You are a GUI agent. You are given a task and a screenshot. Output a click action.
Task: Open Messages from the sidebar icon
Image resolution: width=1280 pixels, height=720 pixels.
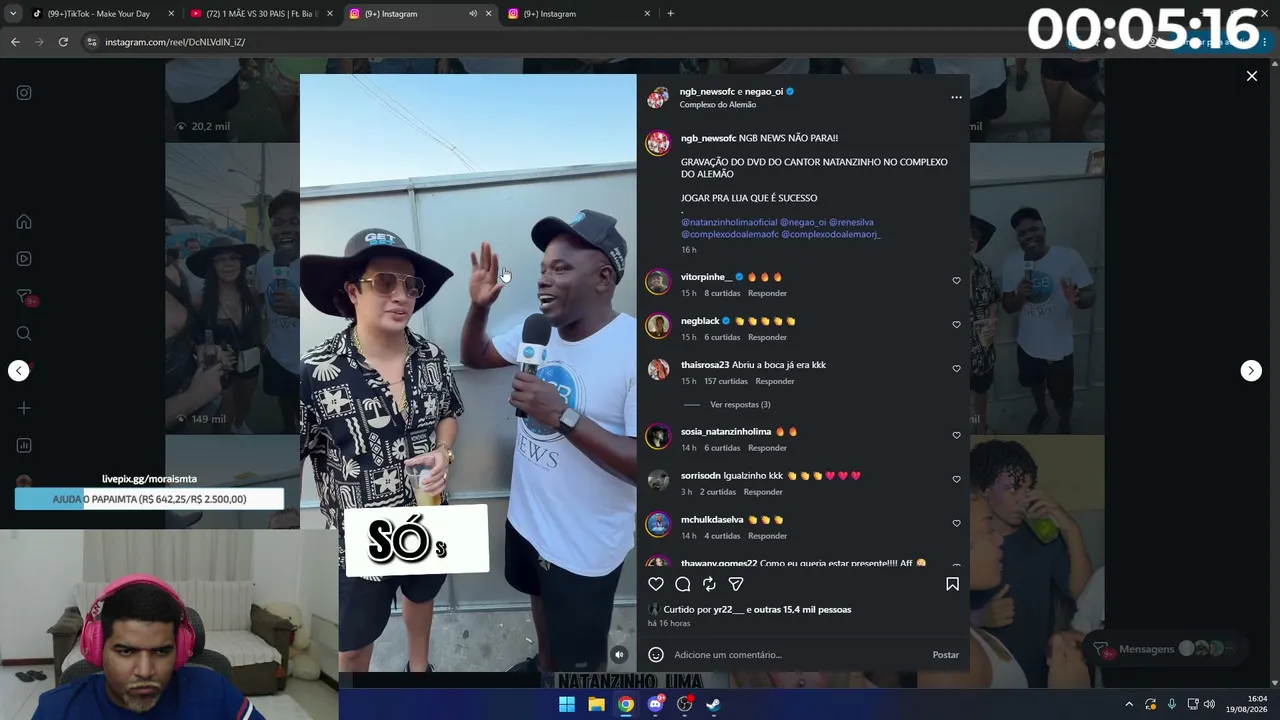click(x=25, y=297)
